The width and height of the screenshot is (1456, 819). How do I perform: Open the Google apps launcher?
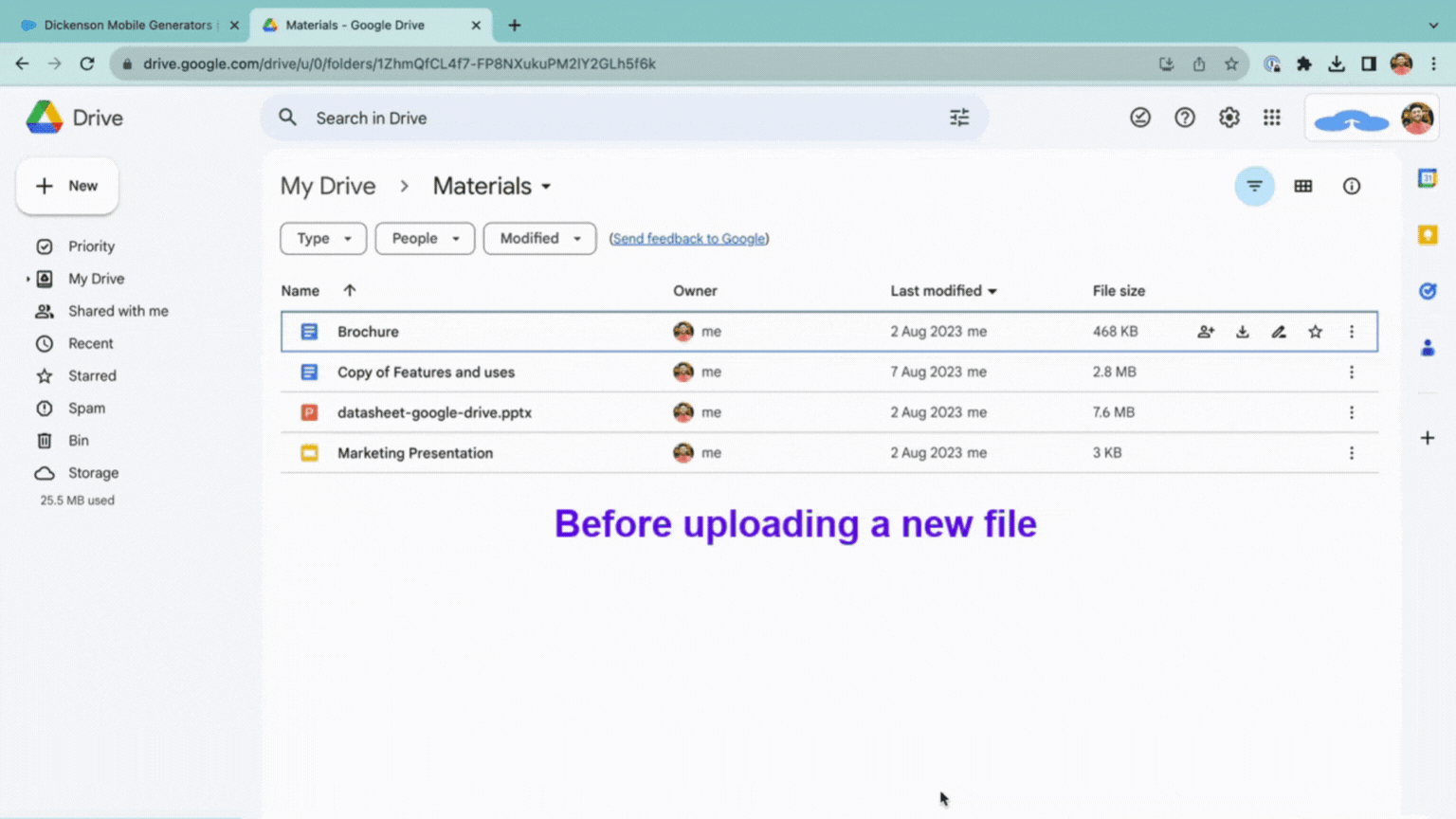click(x=1271, y=118)
